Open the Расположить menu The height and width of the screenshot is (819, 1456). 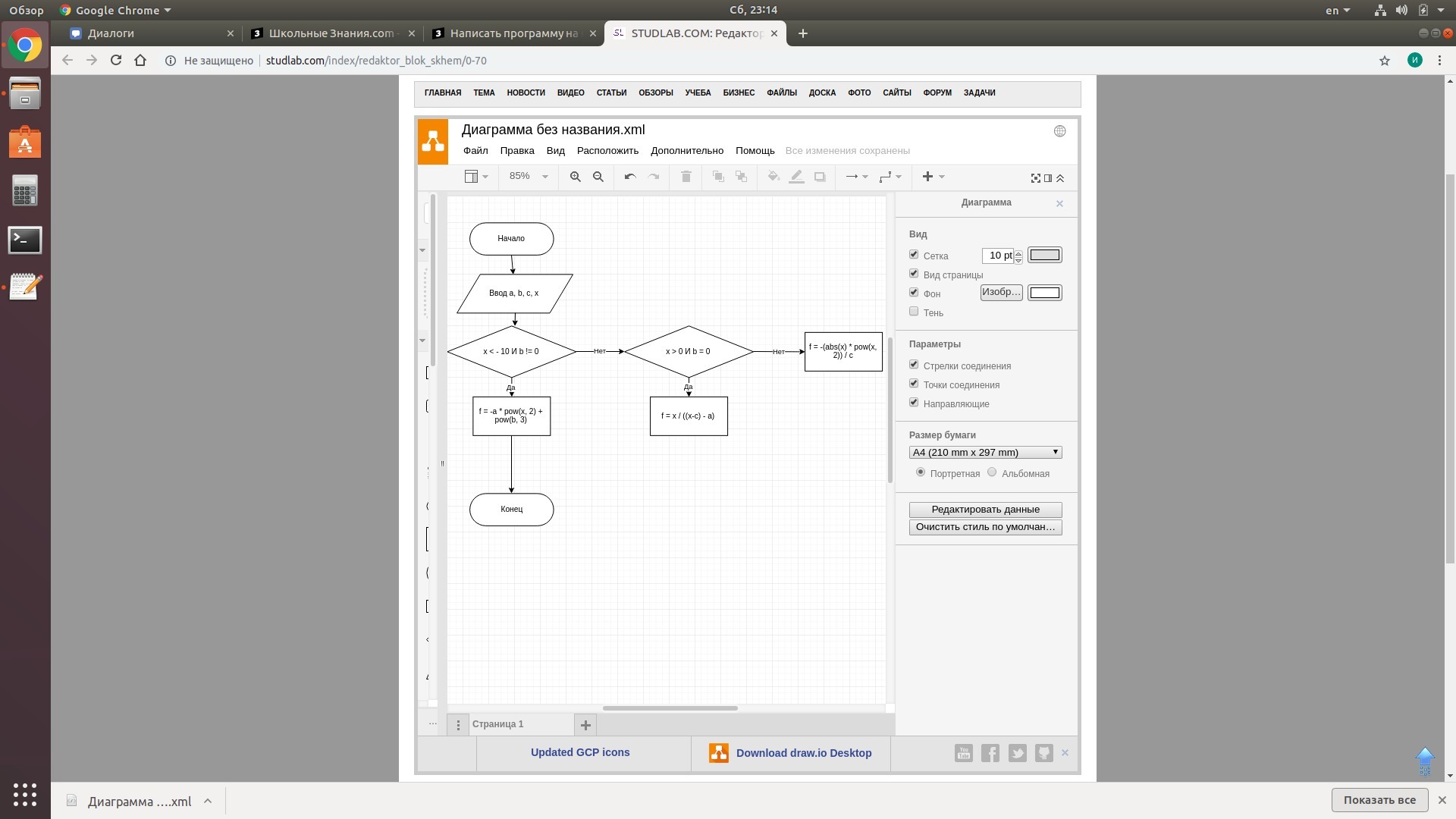607,151
